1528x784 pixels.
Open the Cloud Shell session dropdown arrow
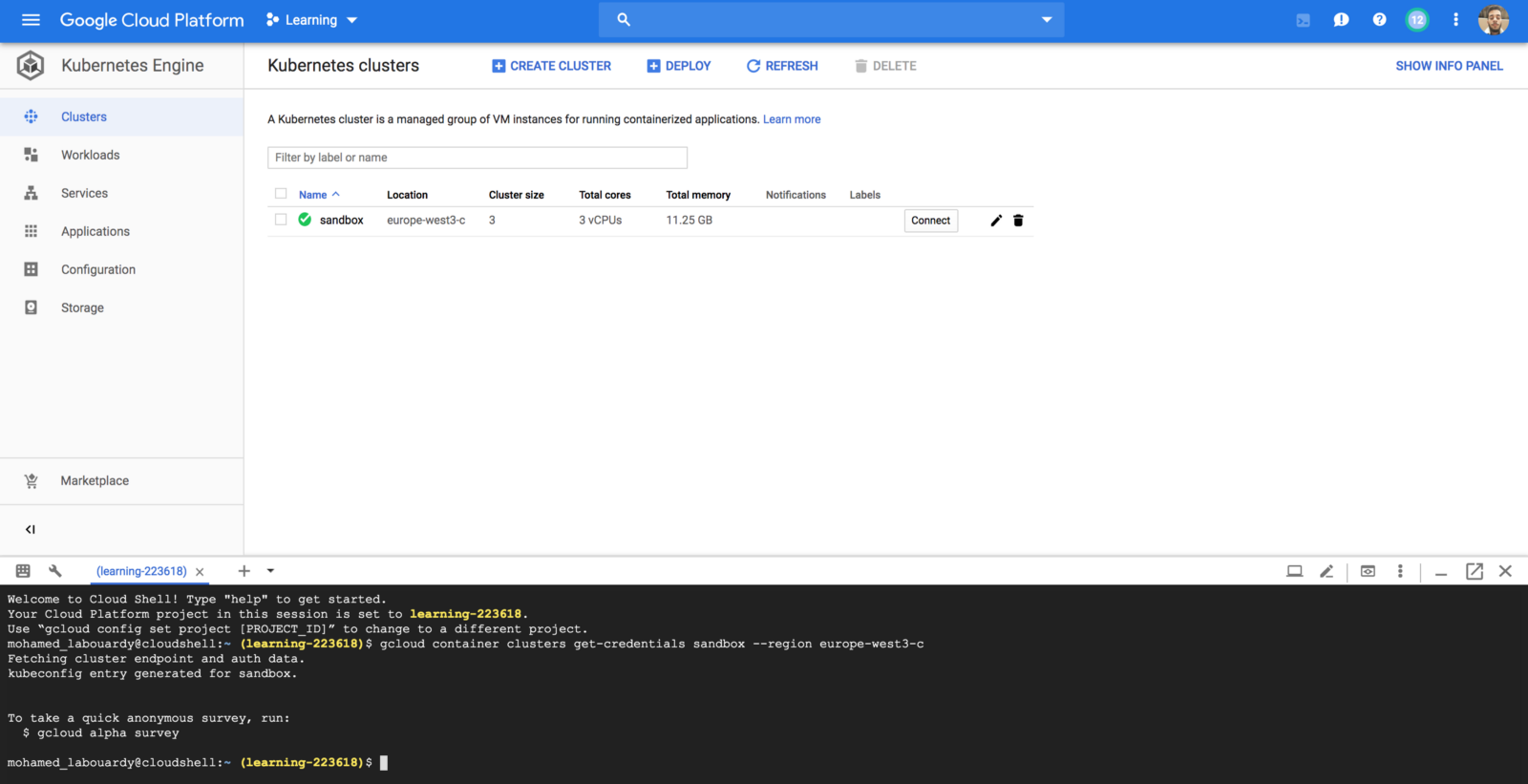point(270,571)
